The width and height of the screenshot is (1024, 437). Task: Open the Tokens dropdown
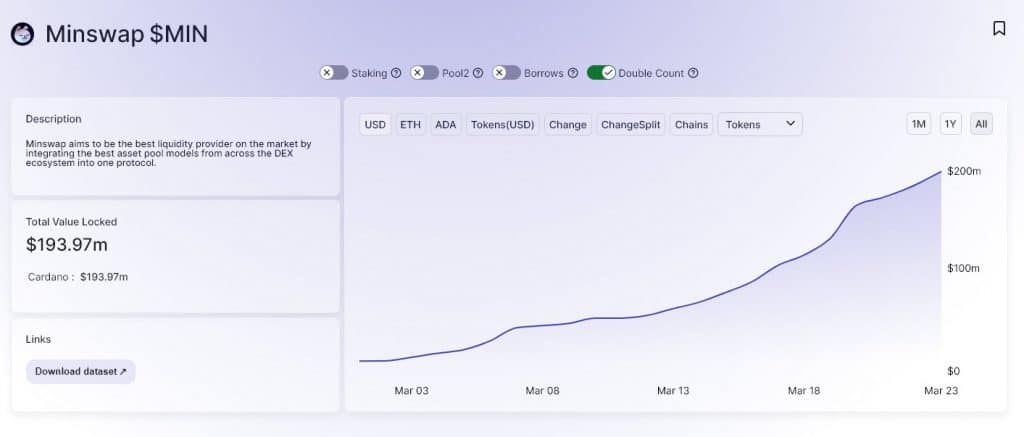(x=760, y=124)
